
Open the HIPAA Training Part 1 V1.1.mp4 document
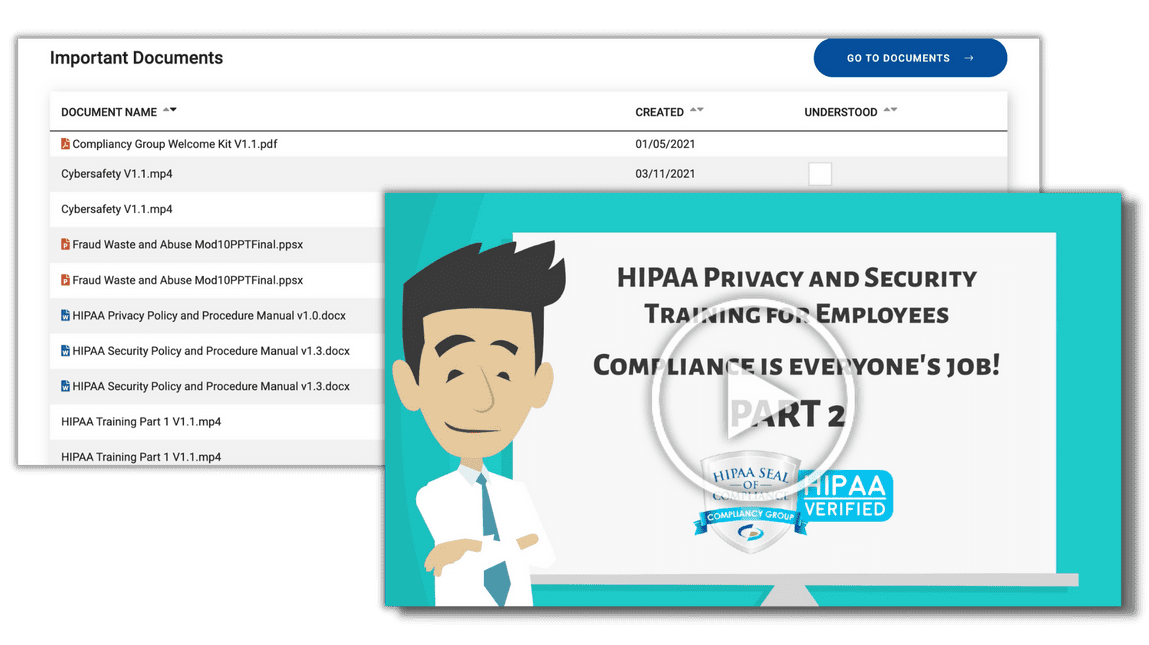click(130, 422)
